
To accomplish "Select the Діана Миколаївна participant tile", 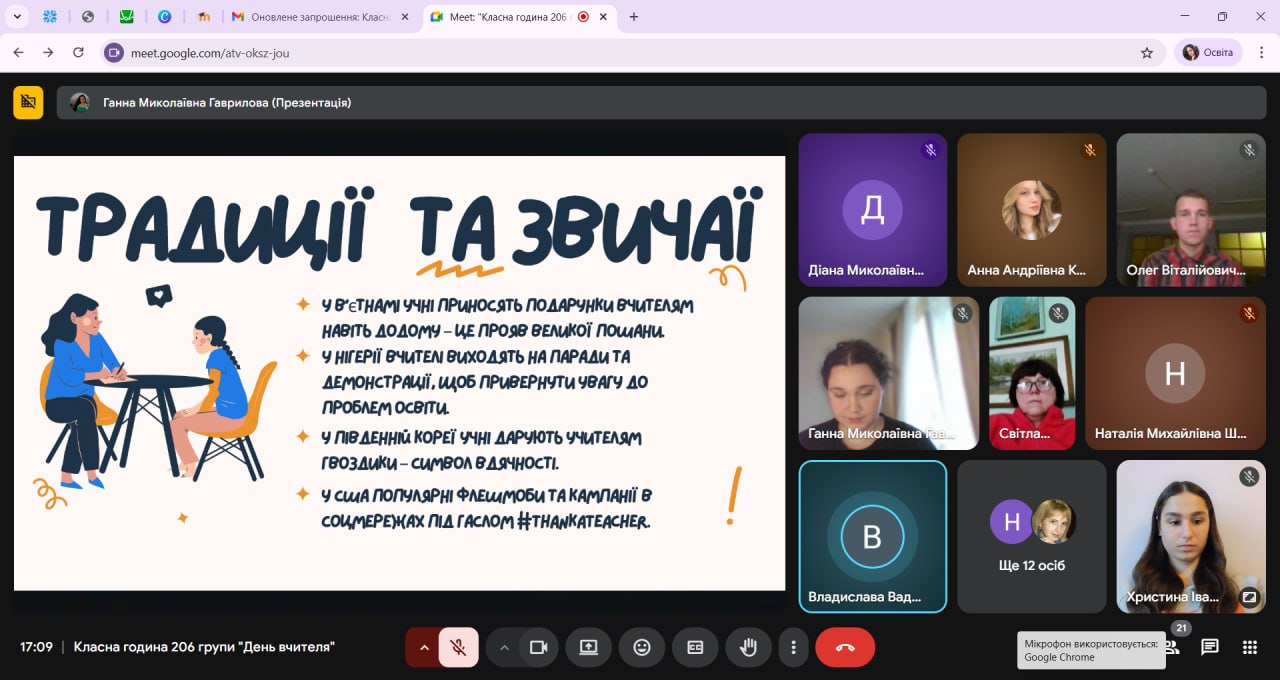I will [872, 210].
